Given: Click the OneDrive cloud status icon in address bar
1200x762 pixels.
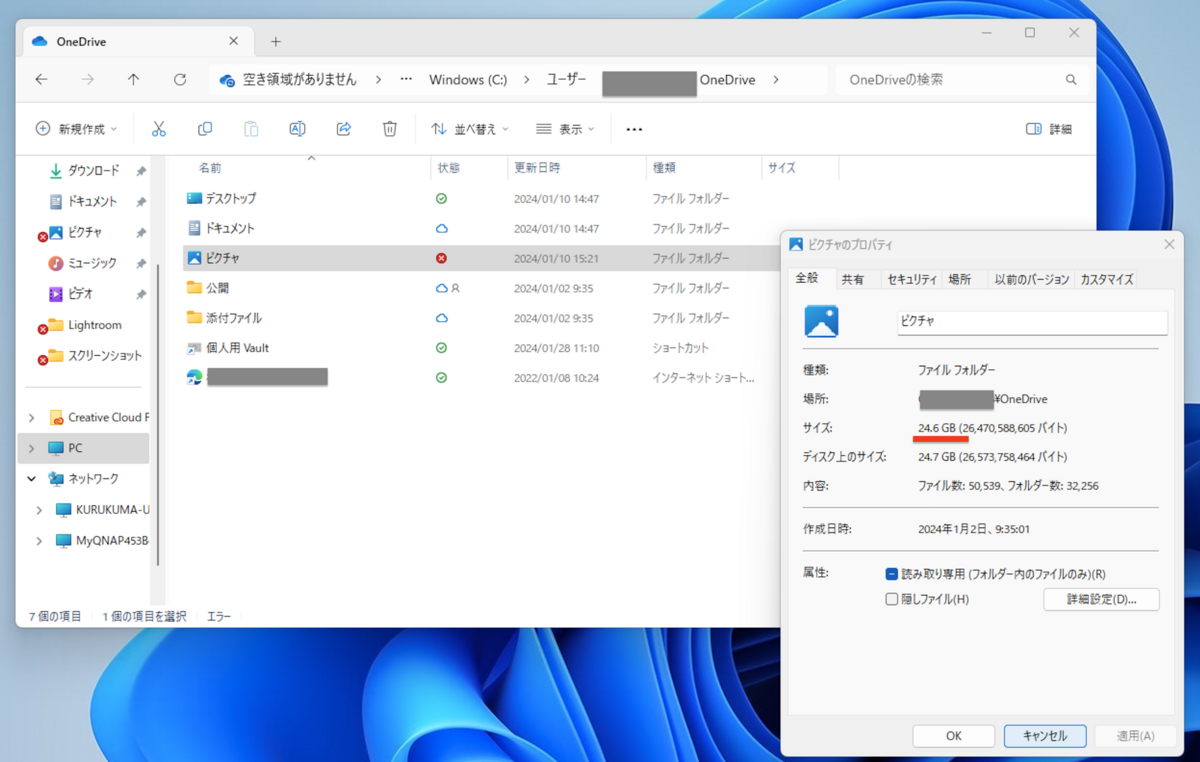Looking at the screenshot, I should 227,80.
